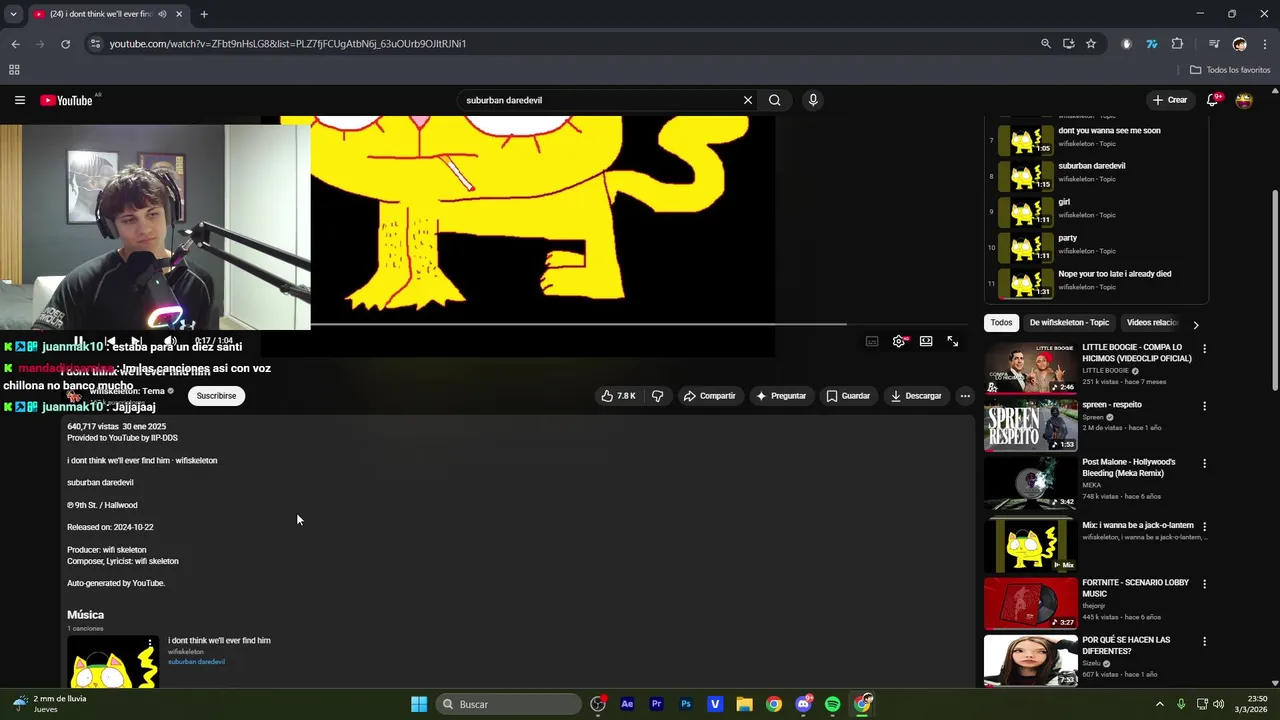Image resolution: width=1280 pixels, height=720 pixels.
Task: Play playlist item party
Action: [1095, 248]
